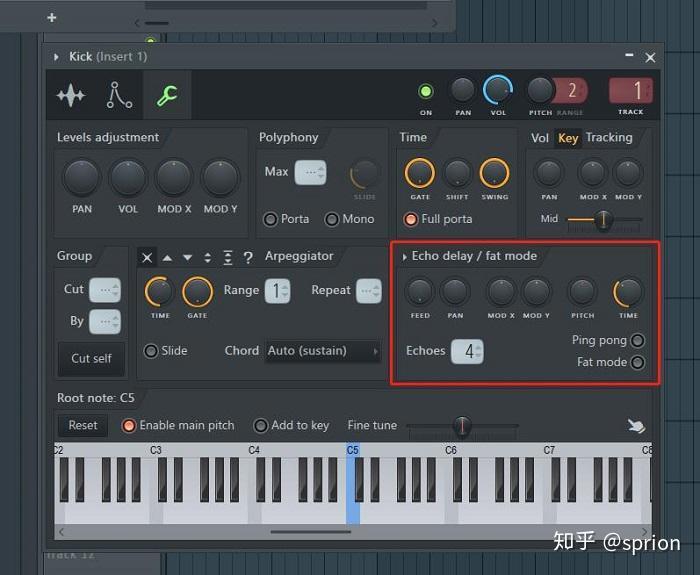Viewport: 700px width, 575px height.
Task: Click the Tracking MOD Y knob
Action: [628, 173]
